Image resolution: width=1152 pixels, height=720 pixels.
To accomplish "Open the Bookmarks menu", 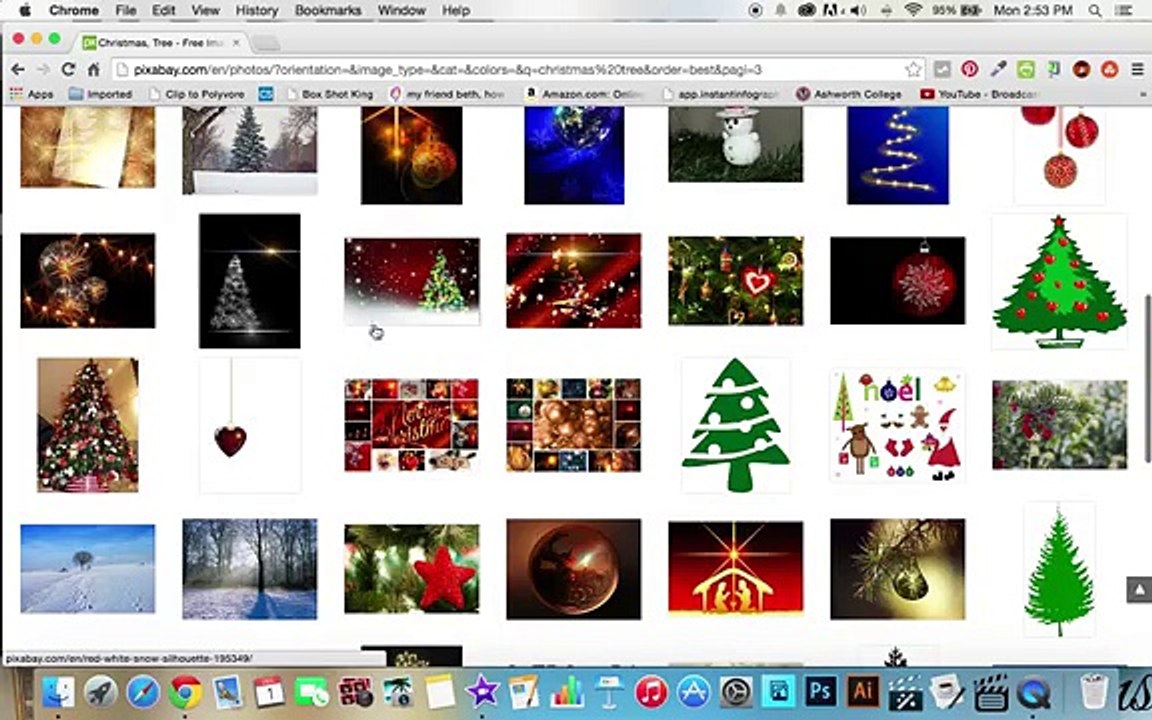I will (x=328, y=10).
